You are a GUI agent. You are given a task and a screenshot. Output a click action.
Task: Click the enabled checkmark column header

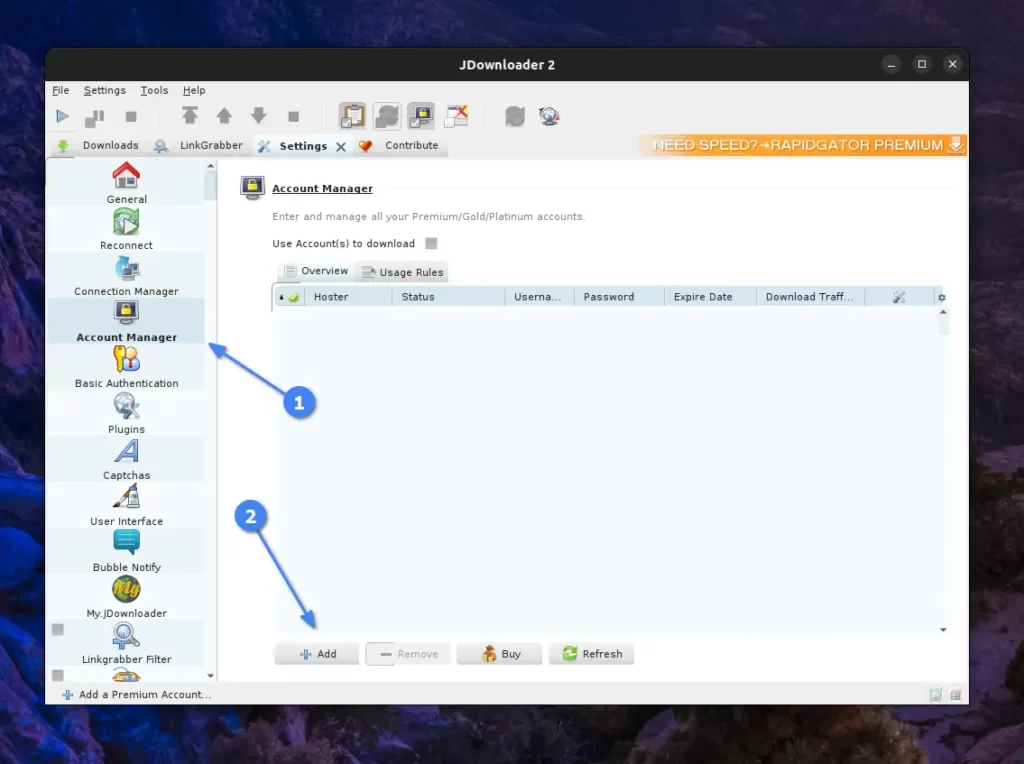(290, 297)
